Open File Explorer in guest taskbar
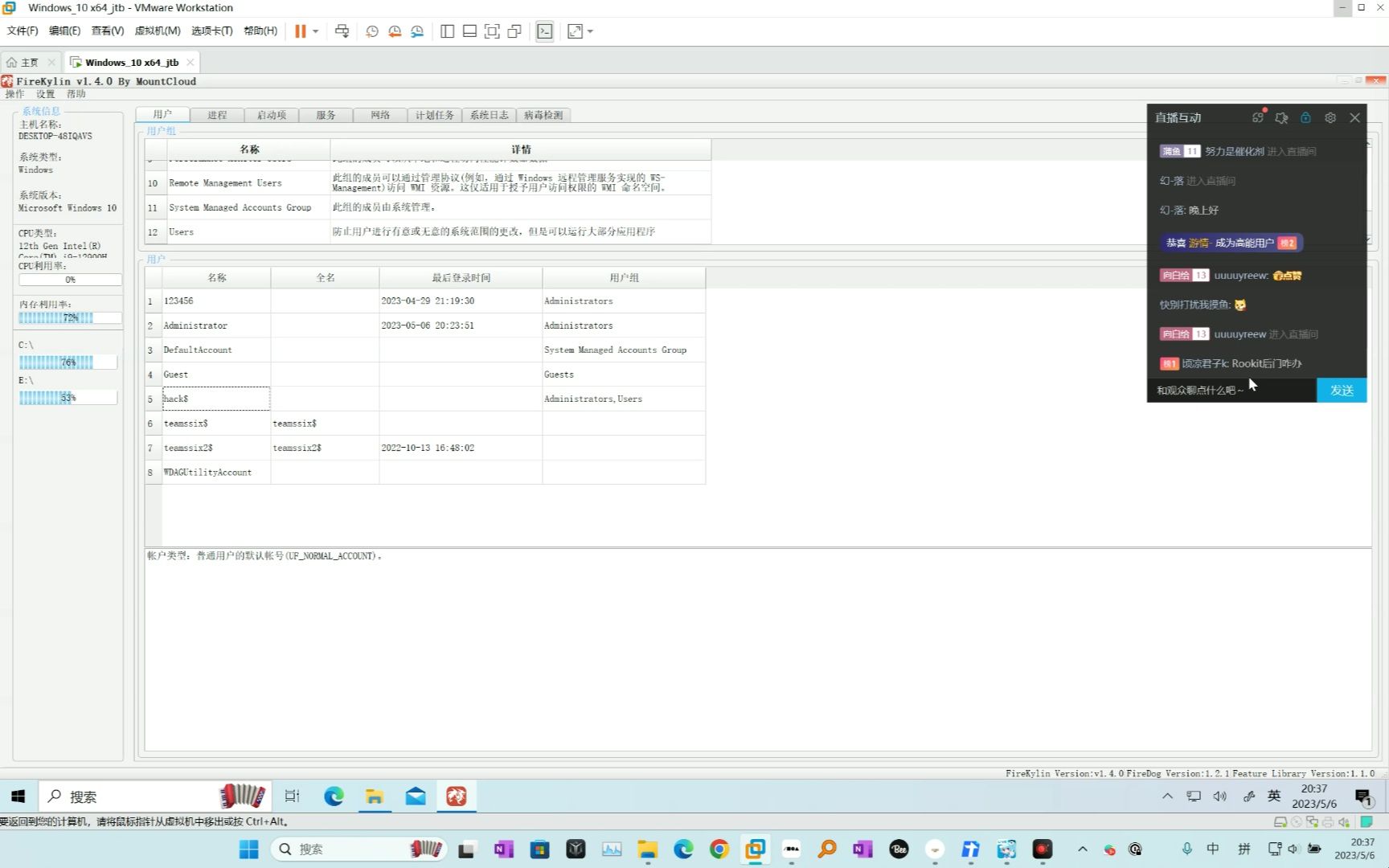The height and width of the screenshot is (868, 1389). 375,796
